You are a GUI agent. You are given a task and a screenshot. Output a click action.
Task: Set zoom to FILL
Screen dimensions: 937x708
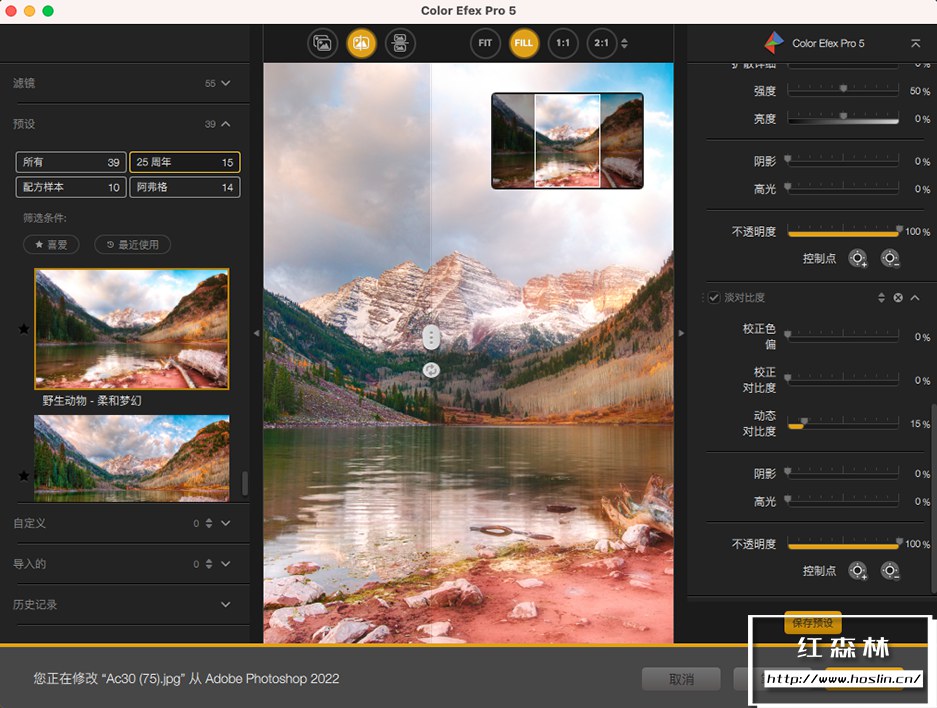point(523,43)
